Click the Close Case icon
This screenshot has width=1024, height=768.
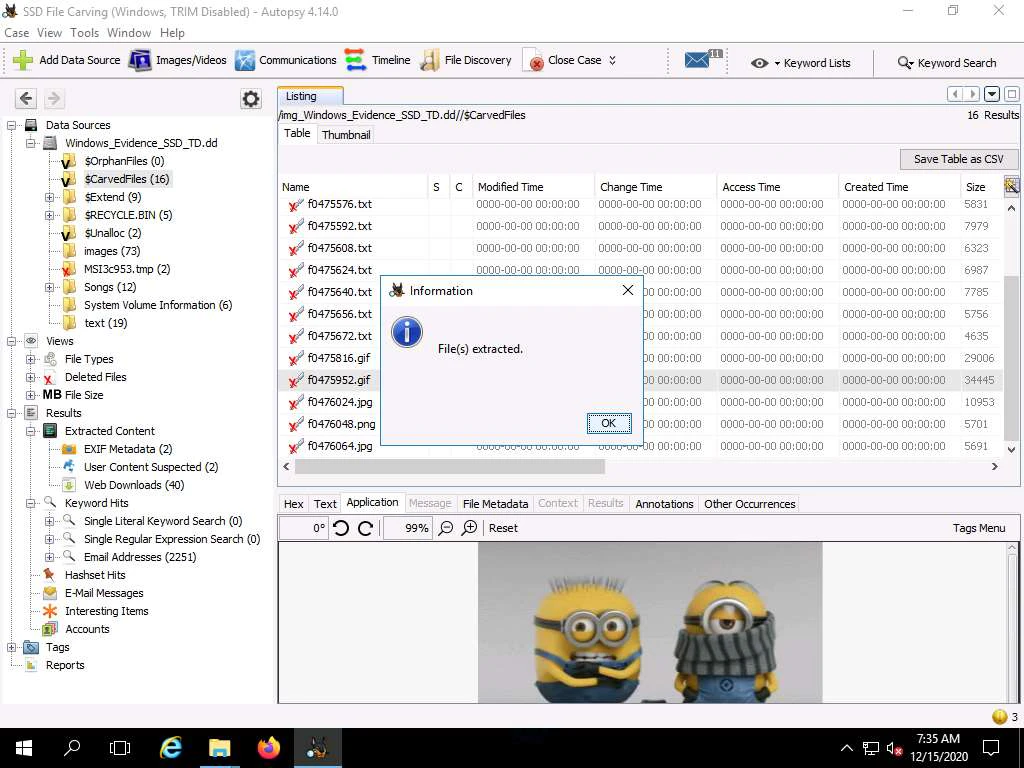(534, 61)
